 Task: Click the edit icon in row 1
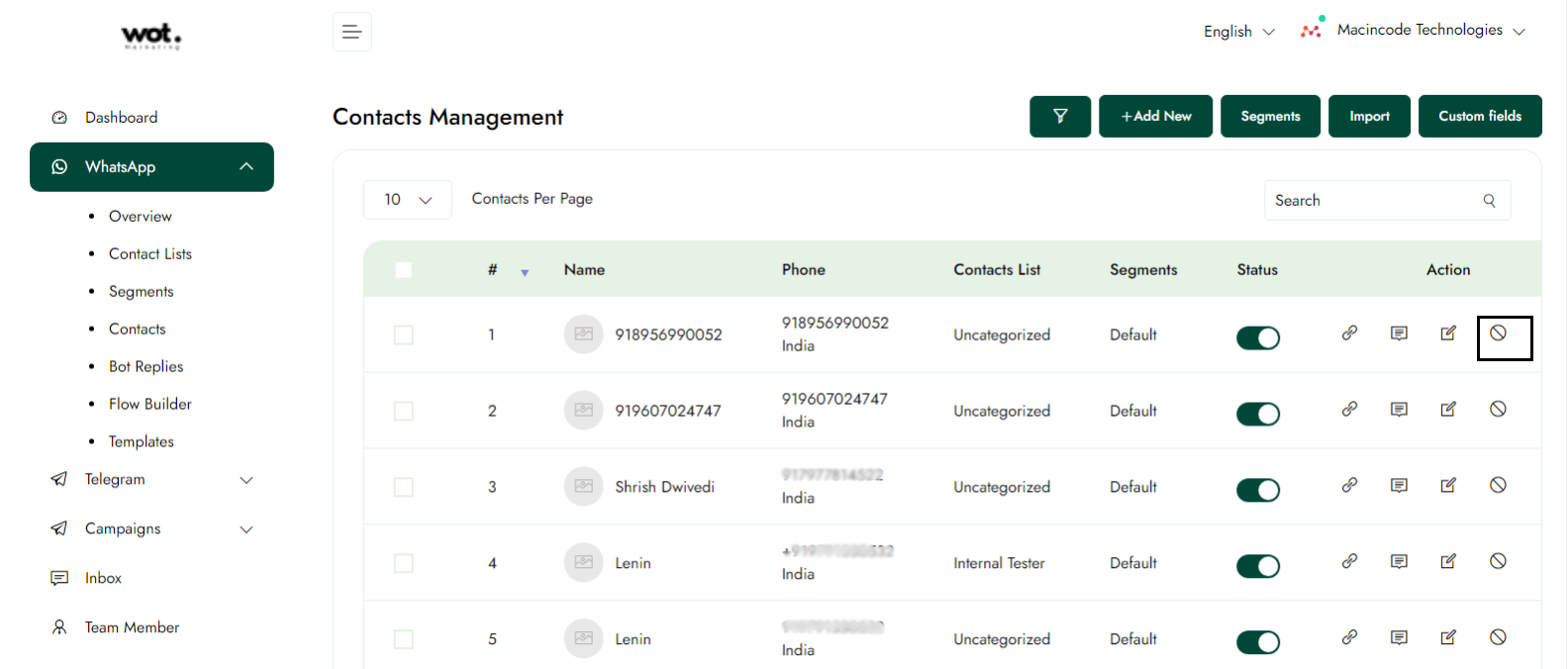tap(1448, 334)
